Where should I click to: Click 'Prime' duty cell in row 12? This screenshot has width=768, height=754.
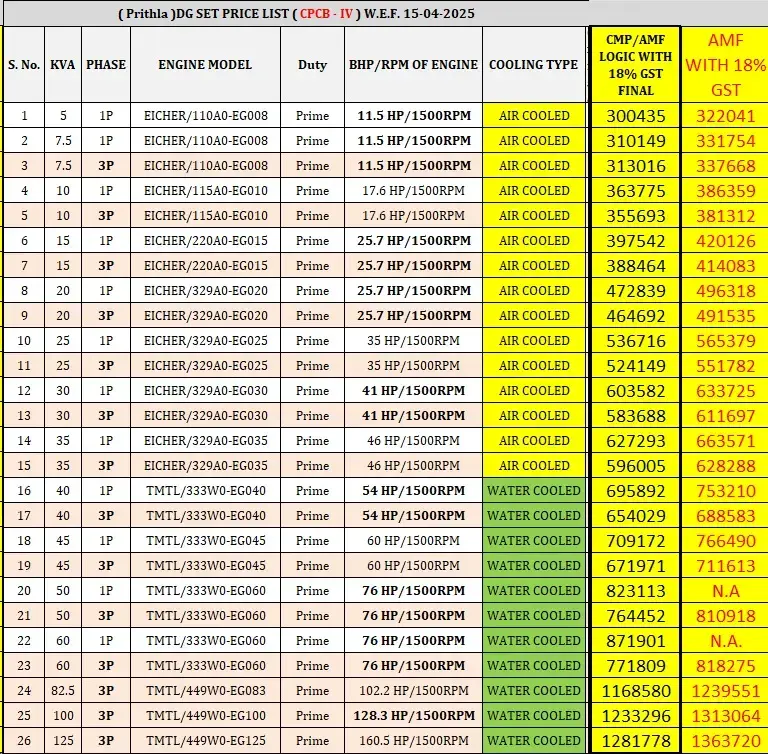coord(312,390)
